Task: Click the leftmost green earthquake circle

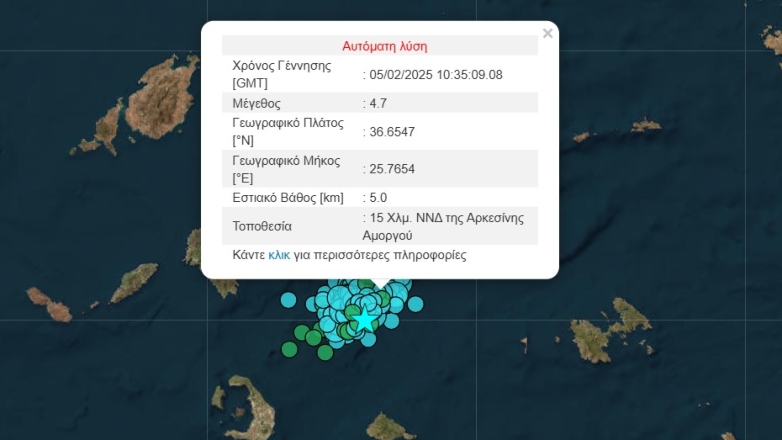Action: click(290, 349)
